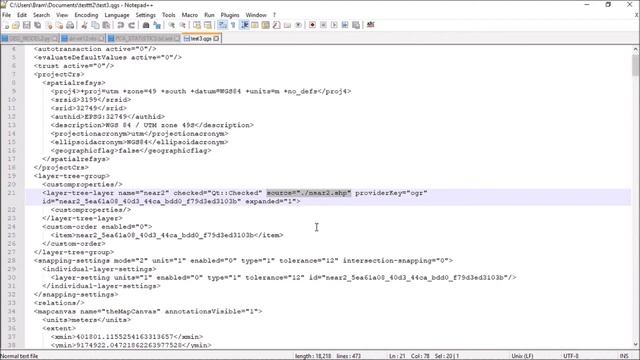
Task: Click the INS indicator in the status bar
Action: click(624, 356)
